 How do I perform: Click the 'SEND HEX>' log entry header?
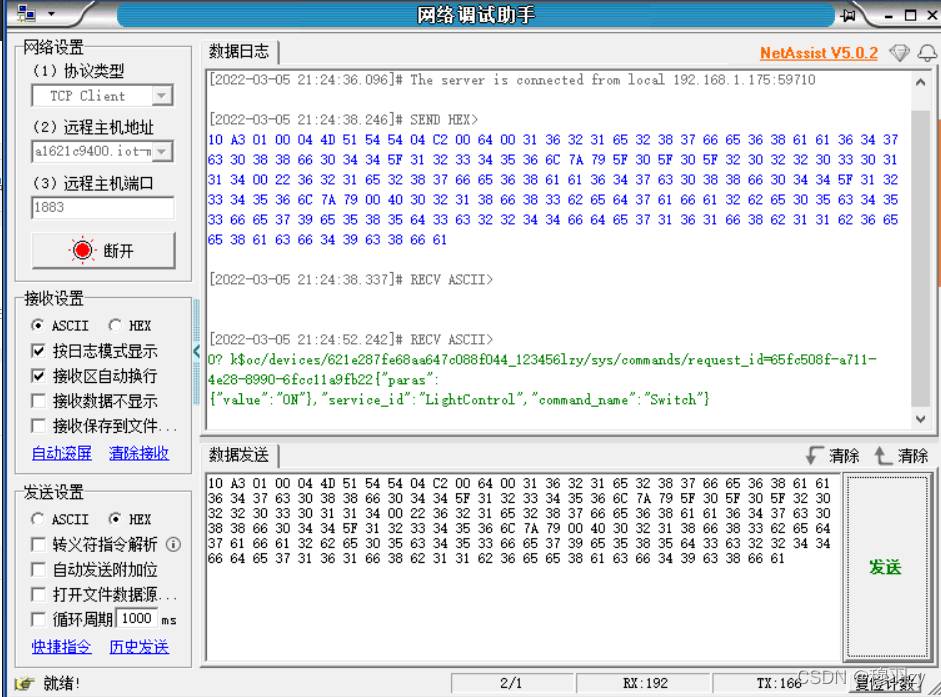click(343, 119)
